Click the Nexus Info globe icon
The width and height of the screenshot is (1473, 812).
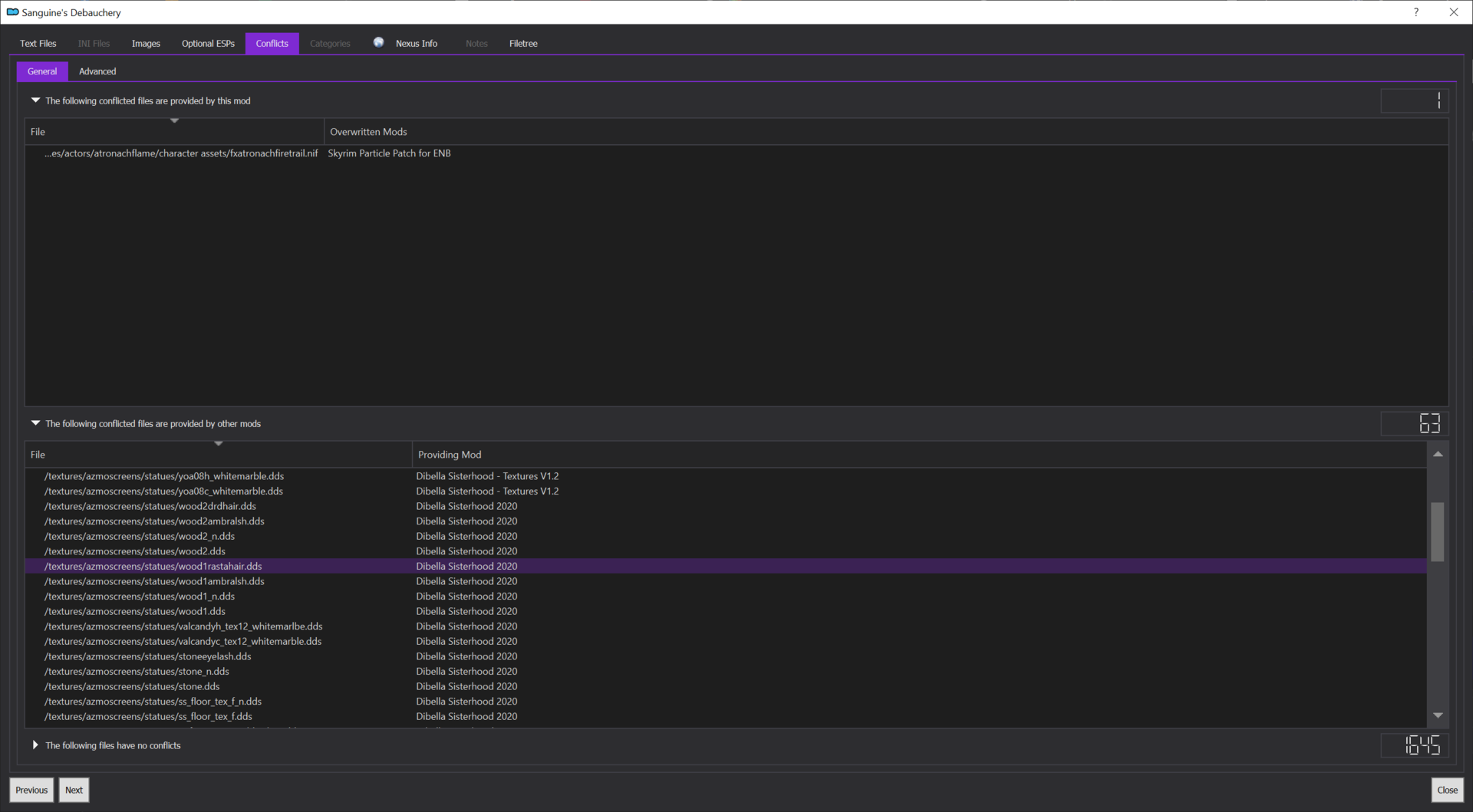(x=378, y=43)
